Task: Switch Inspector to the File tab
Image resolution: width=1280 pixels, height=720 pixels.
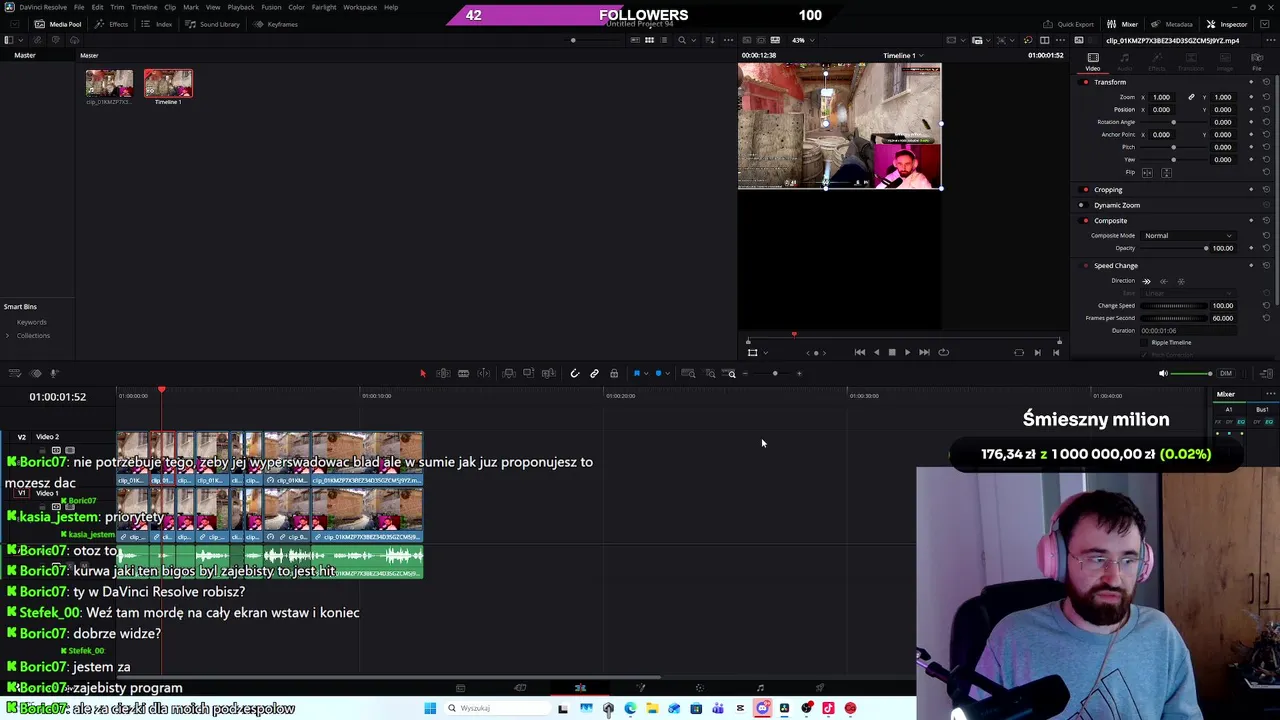Action: tap(1257, 62)
